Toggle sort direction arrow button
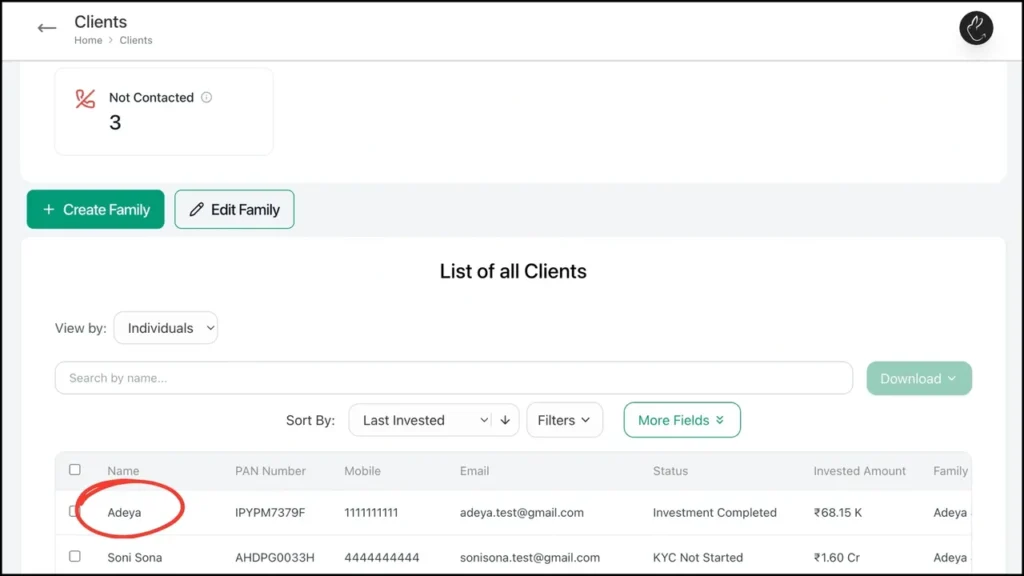The image size is (1024, 576). tap(506, 421)
